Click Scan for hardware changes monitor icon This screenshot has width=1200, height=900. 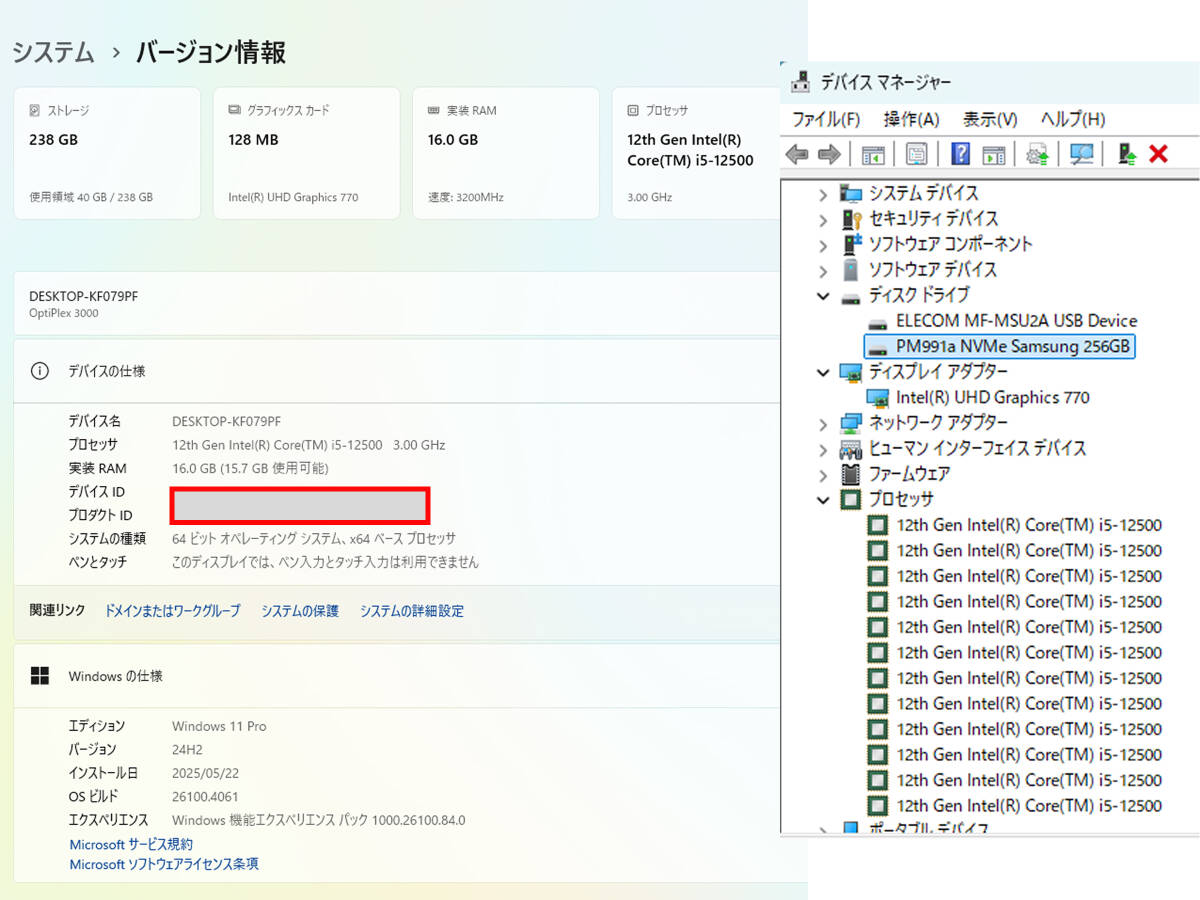1081,154
